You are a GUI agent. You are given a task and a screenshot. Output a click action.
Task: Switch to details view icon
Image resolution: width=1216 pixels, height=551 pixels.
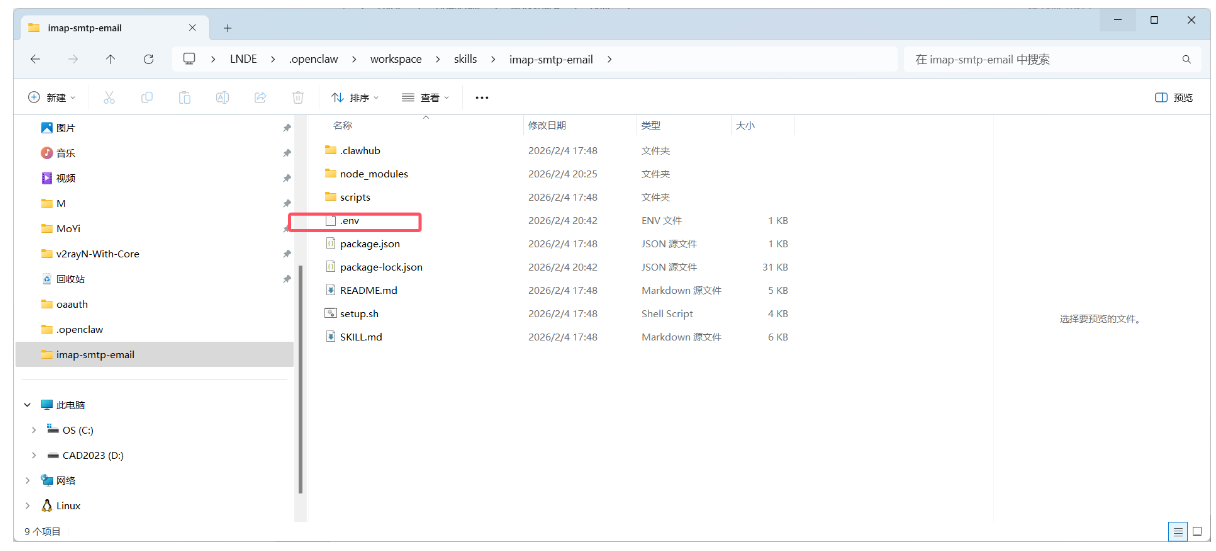[x=1179, y=531]
